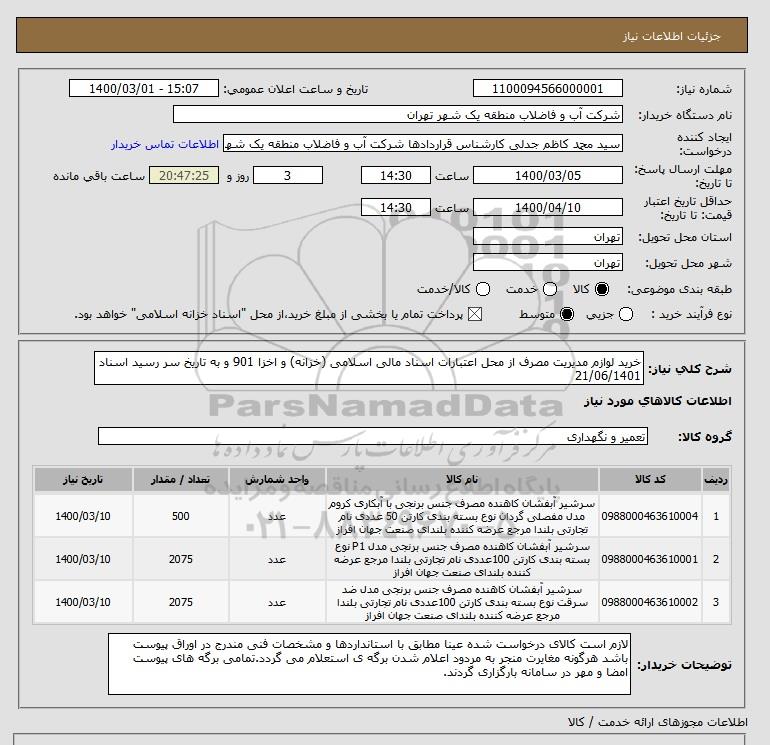The image size is (770, 745).
Task: Select the متوسط purchase process radio
Action: [567, 314]
